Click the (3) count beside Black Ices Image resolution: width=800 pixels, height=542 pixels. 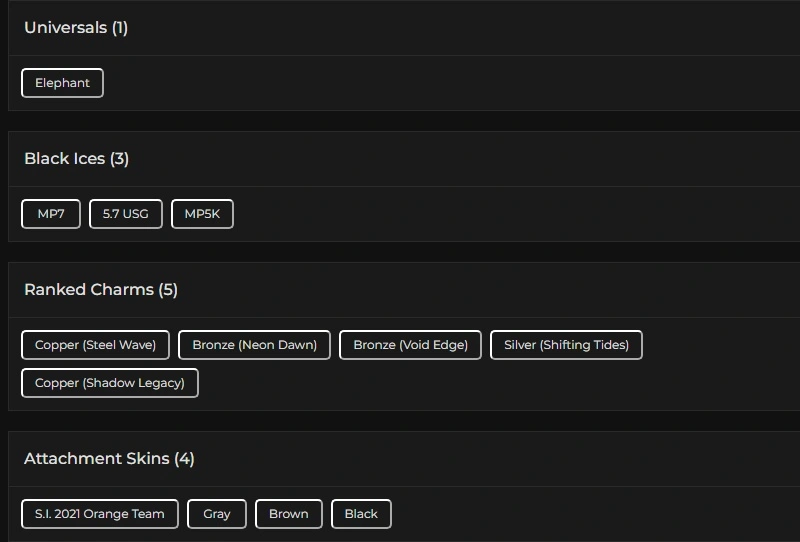[x=120, y=159]
